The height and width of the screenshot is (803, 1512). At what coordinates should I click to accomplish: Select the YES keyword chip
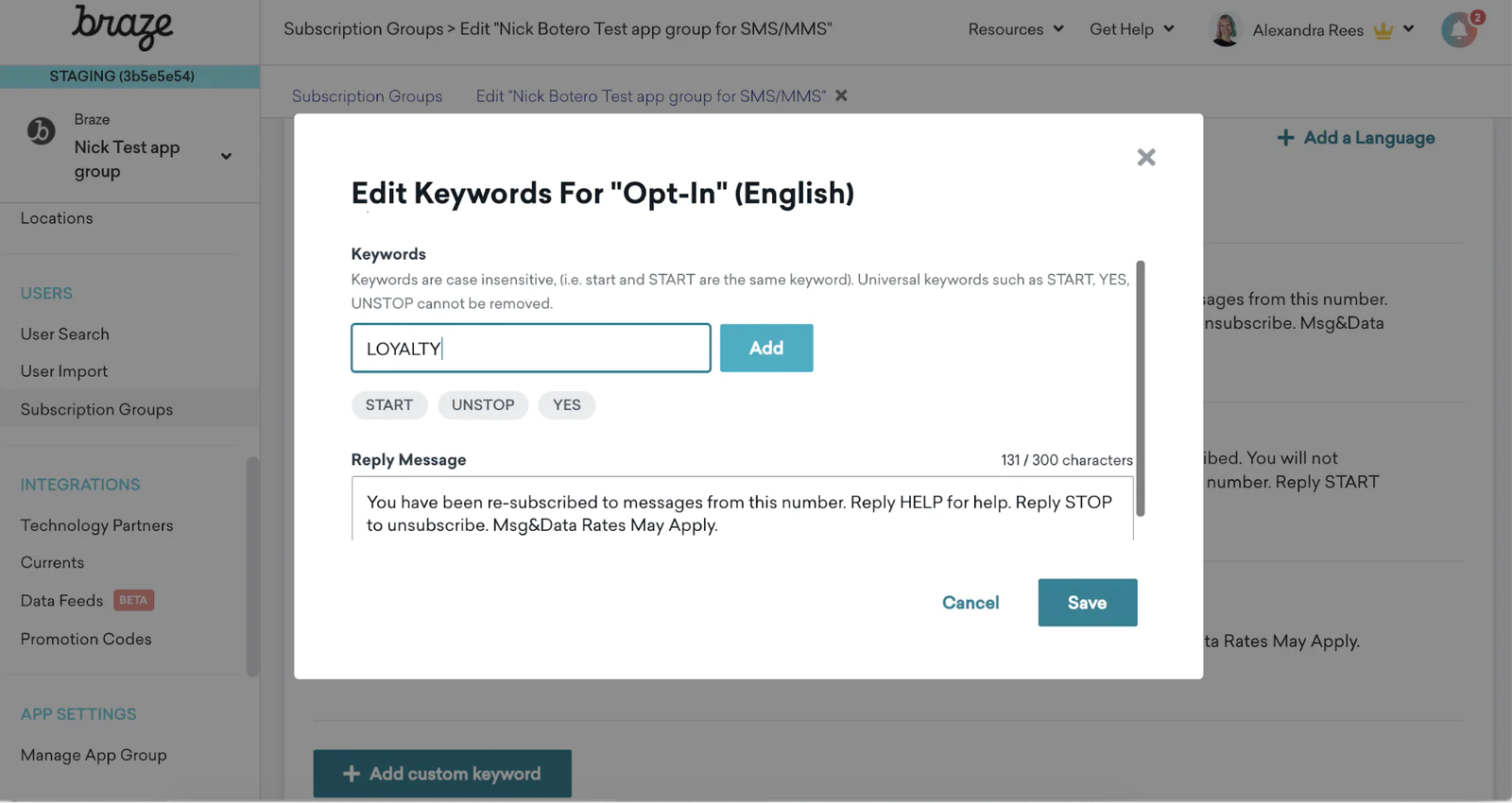click(567, 405)
